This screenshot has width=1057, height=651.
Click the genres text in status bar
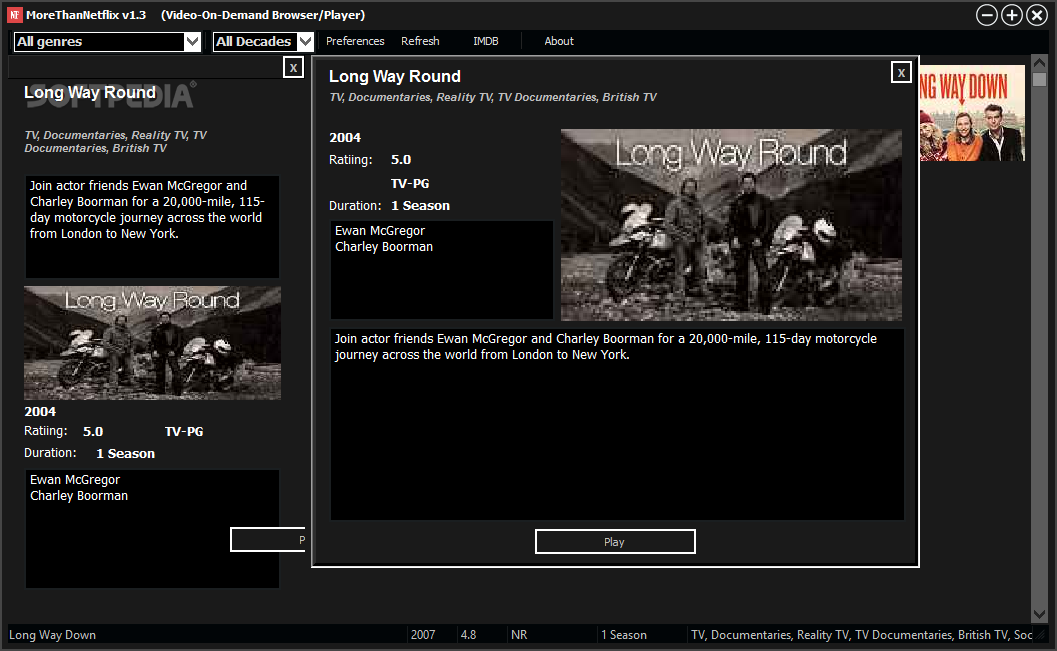click(862, 635)
